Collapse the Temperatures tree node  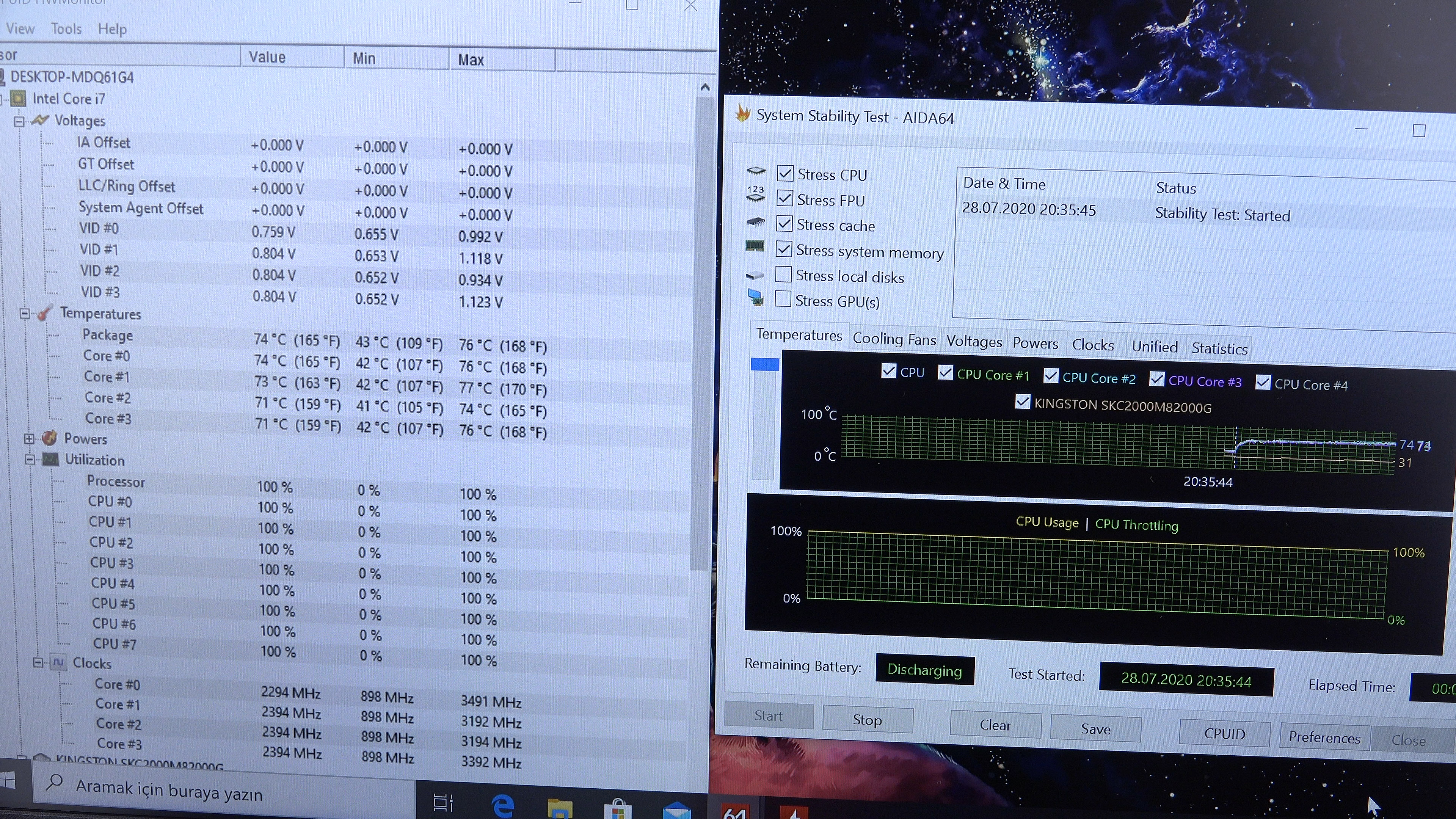24,313
